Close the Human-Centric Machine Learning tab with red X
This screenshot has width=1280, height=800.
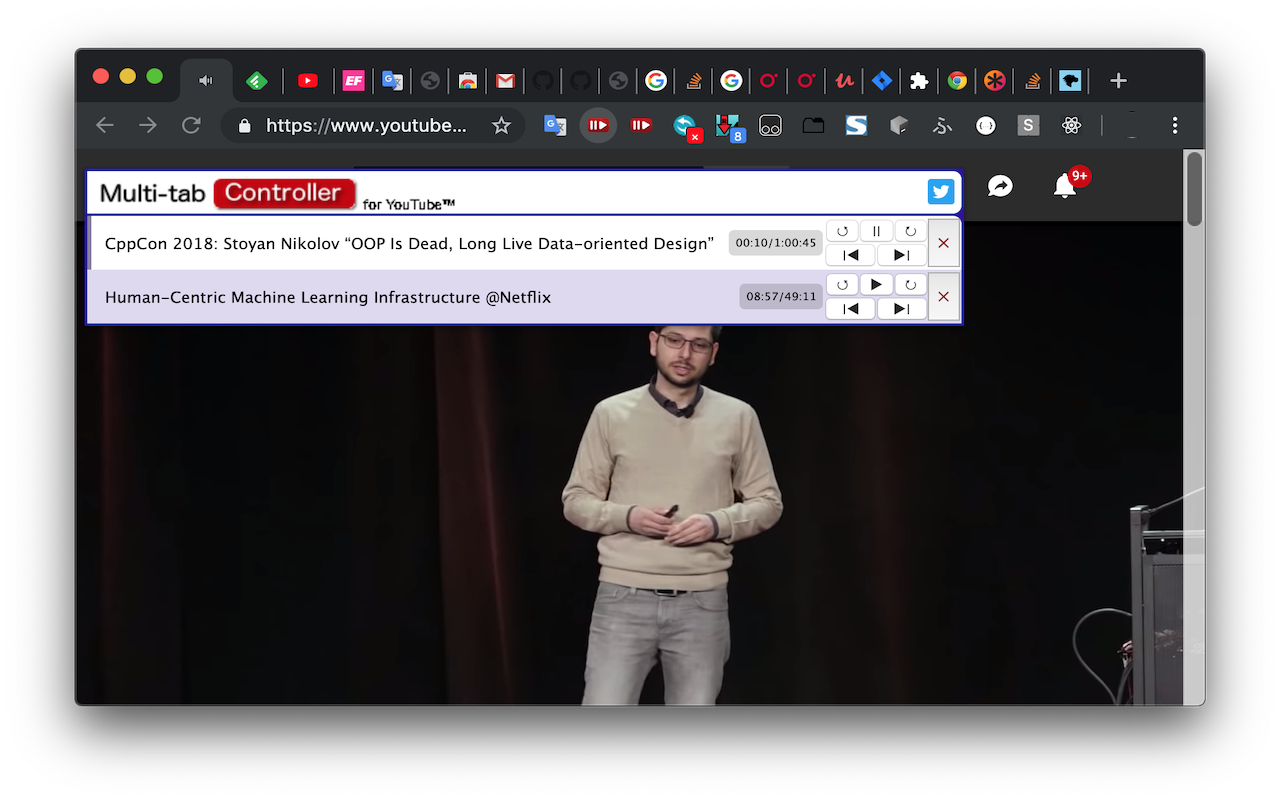(x=944, y=297)
